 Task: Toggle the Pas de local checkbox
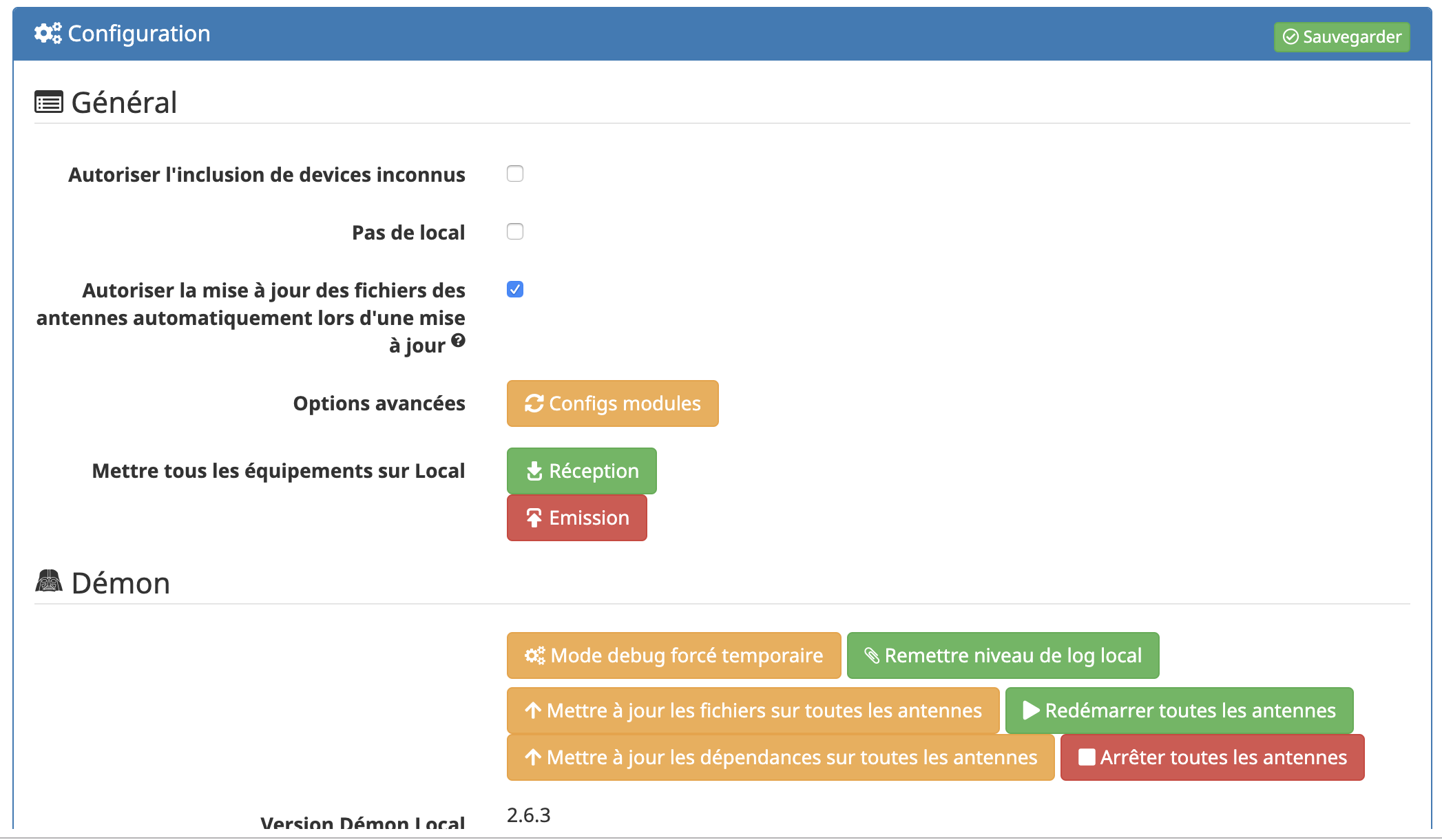click(516, 231)
